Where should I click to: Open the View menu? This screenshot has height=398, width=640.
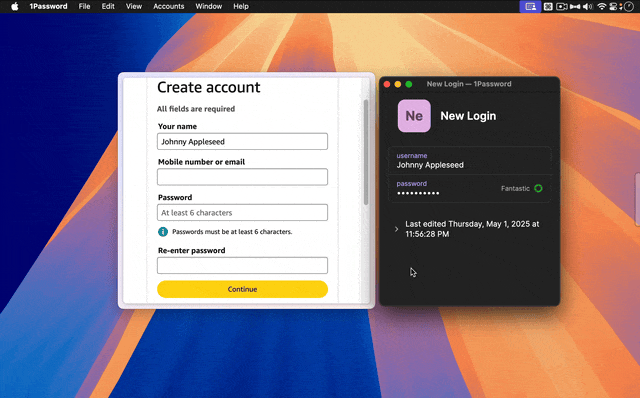[x=134, y=7]
